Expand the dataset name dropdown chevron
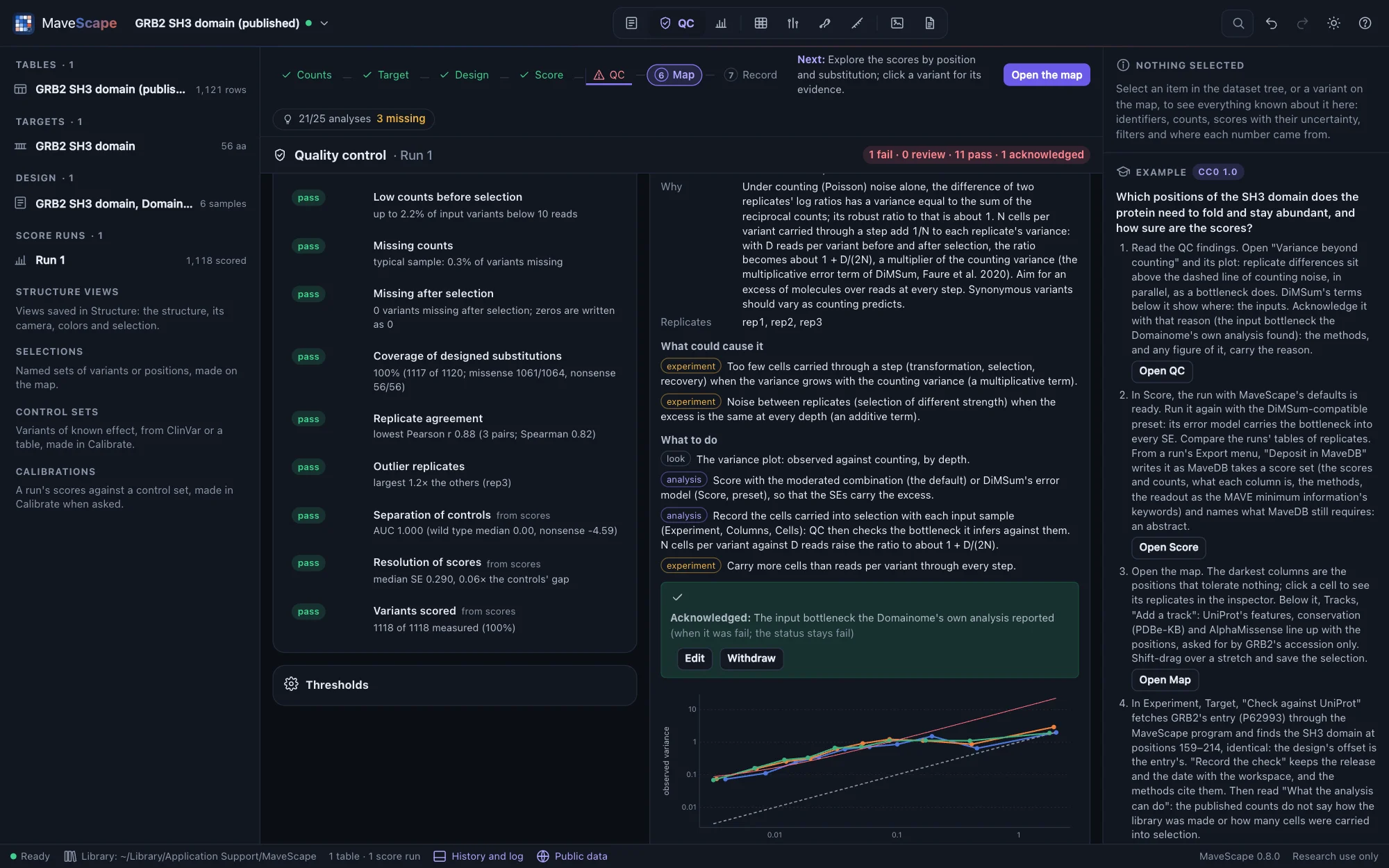The width and height of the screenshot is (1389, 868). [x=324, y=23]
